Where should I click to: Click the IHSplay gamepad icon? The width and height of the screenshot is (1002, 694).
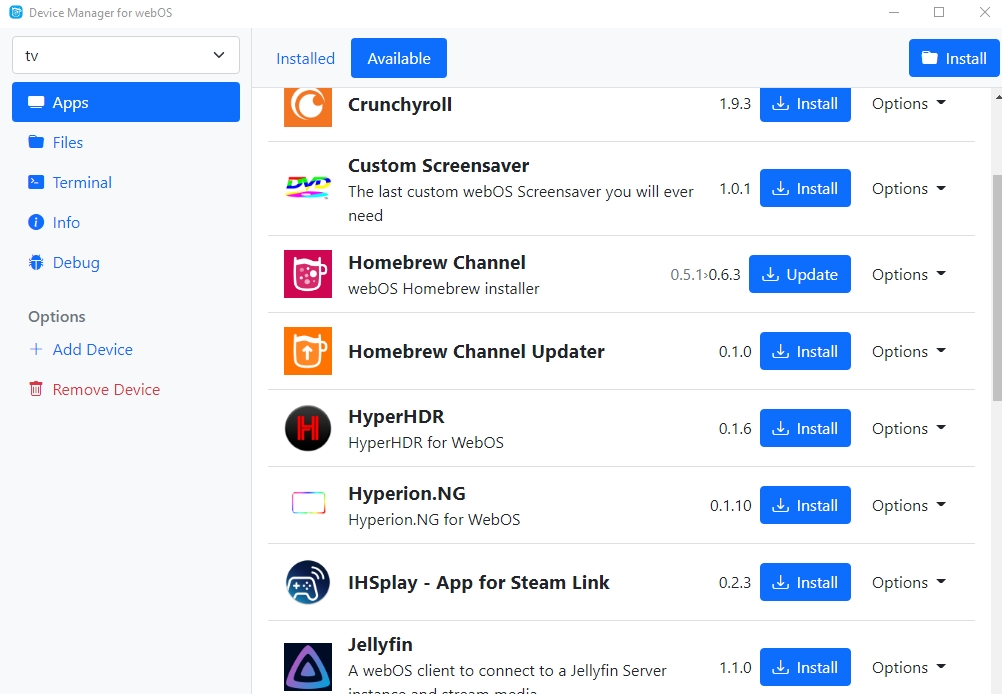point(307,582)
